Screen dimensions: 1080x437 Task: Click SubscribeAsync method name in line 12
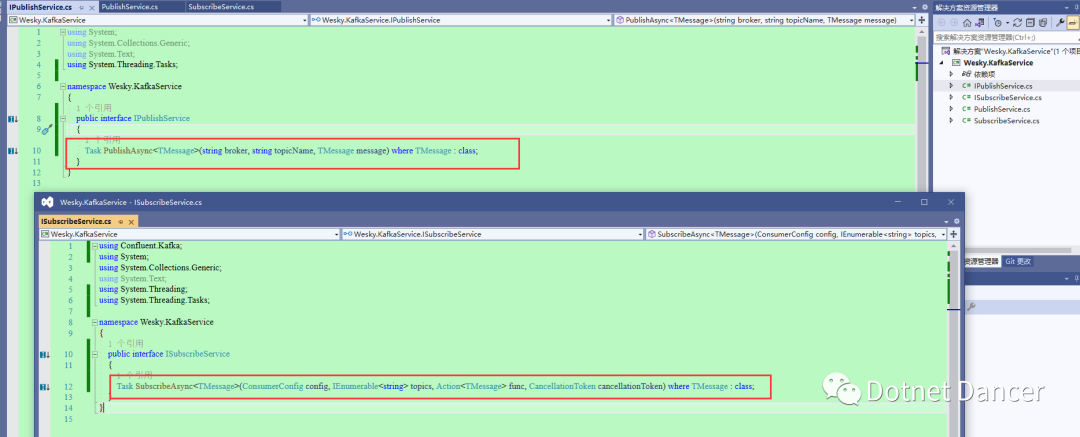(x=163, y=387)
